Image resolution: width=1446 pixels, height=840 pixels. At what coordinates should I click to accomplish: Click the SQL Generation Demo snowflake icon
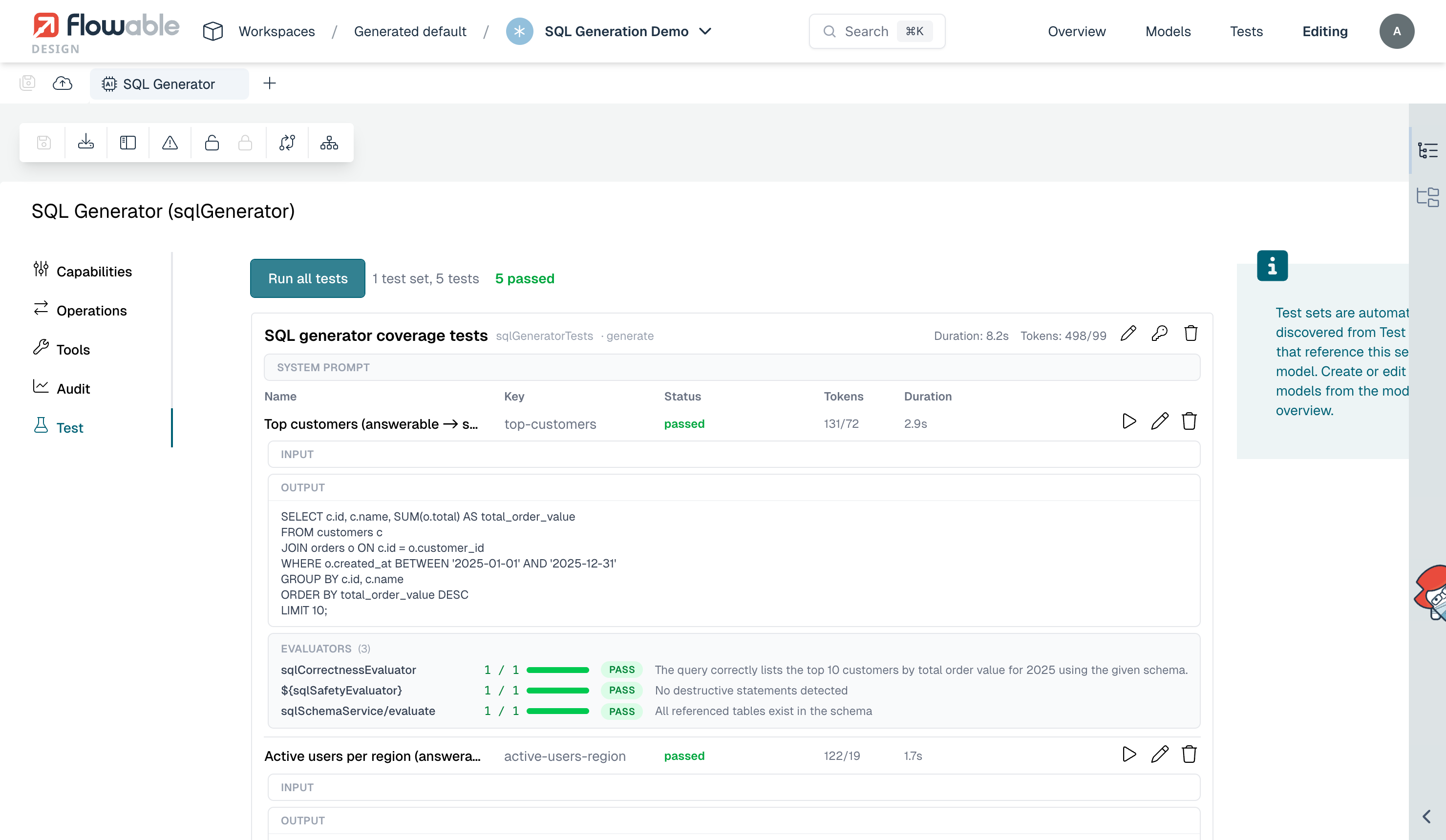coord(519,31)
